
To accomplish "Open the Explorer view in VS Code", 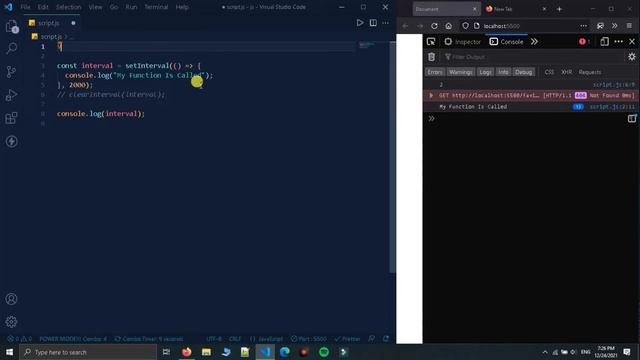I will (11, 27).
